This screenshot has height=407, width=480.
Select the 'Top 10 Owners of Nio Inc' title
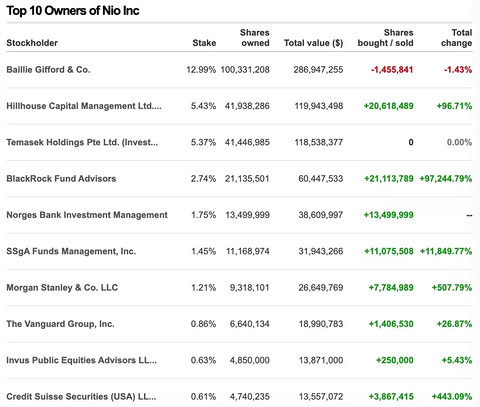click(73, 11)
